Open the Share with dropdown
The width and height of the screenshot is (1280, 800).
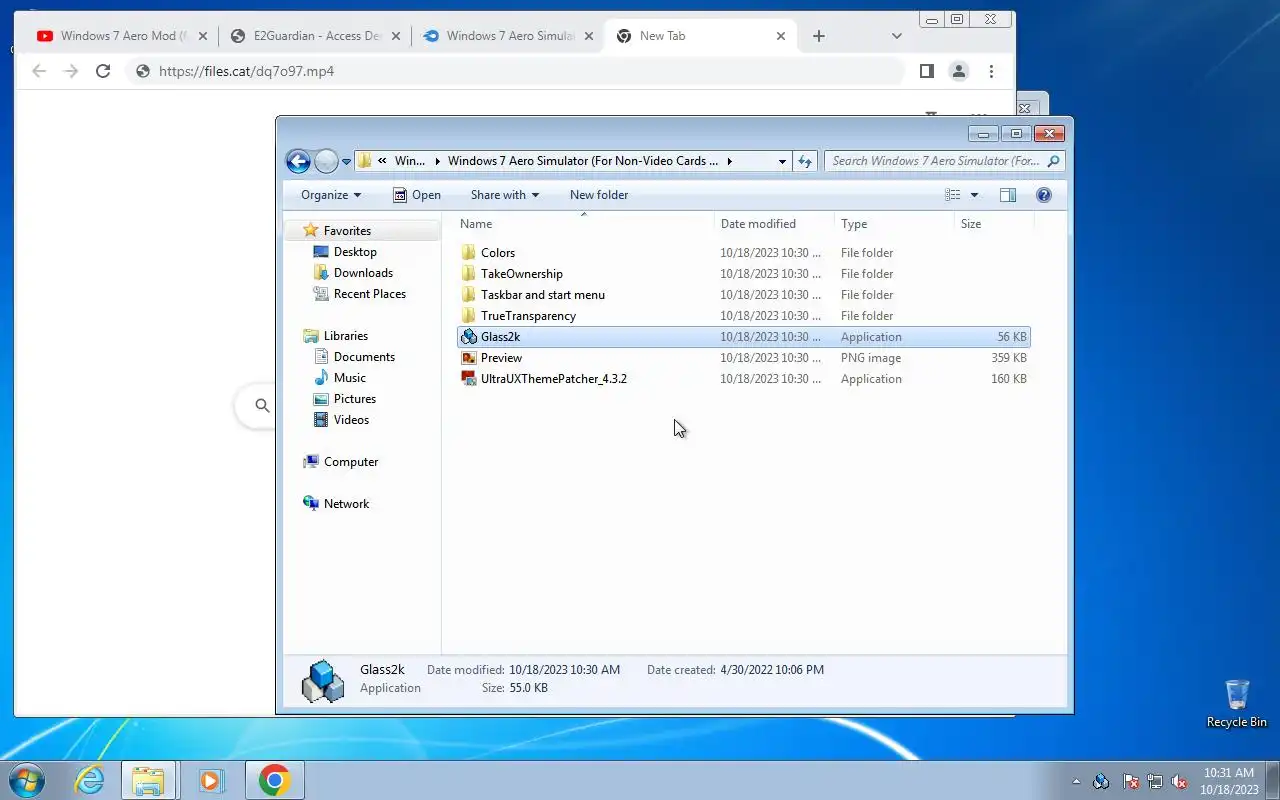point(505,195)
